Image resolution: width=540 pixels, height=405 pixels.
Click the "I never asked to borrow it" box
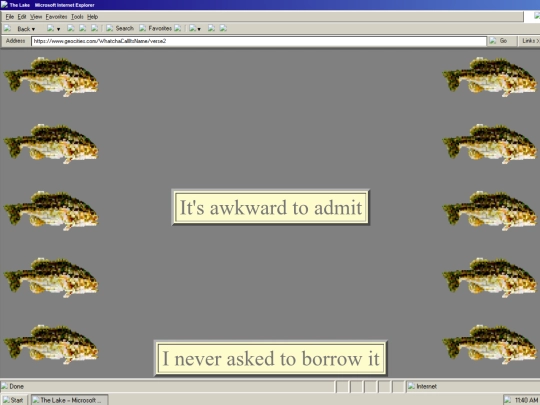pos(271,359)
